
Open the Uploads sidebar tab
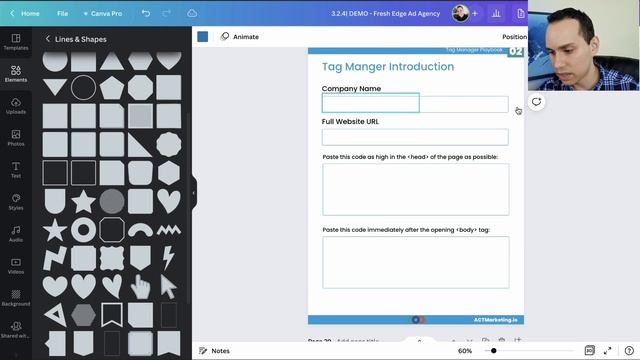coord(16,106)
